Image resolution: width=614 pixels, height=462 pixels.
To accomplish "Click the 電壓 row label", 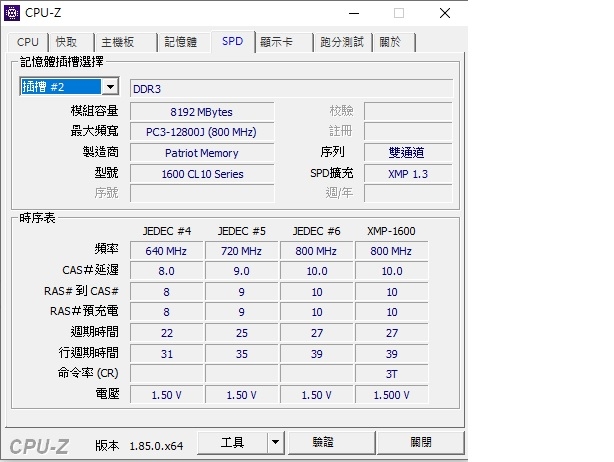I will 107,393.
